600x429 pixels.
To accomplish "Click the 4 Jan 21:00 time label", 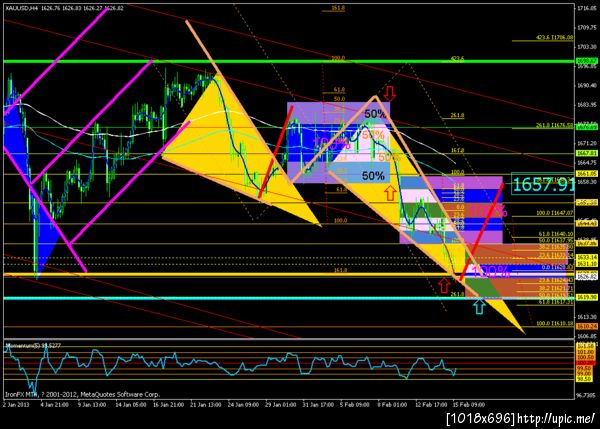I will 54,405.
